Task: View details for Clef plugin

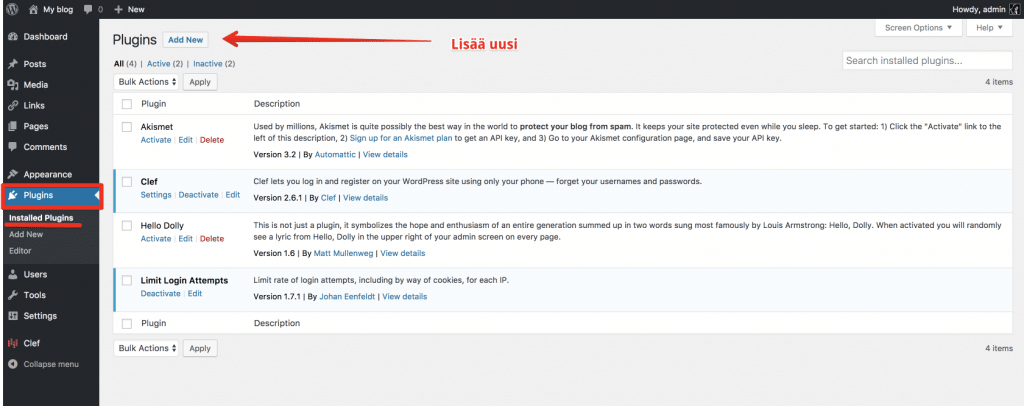Action: pos(365,198)
